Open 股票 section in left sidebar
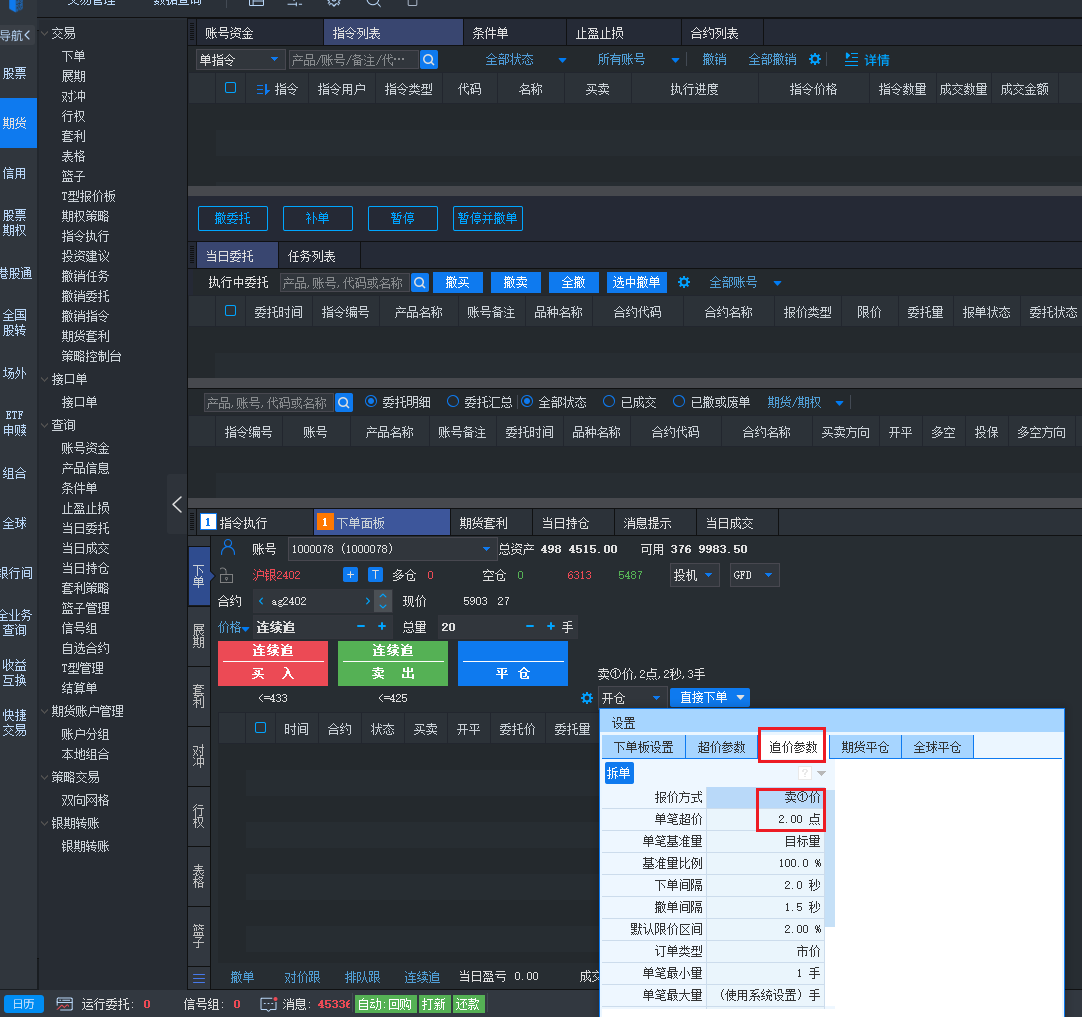This screenshot has height=1017, width=1082. (x=15, y=73)
